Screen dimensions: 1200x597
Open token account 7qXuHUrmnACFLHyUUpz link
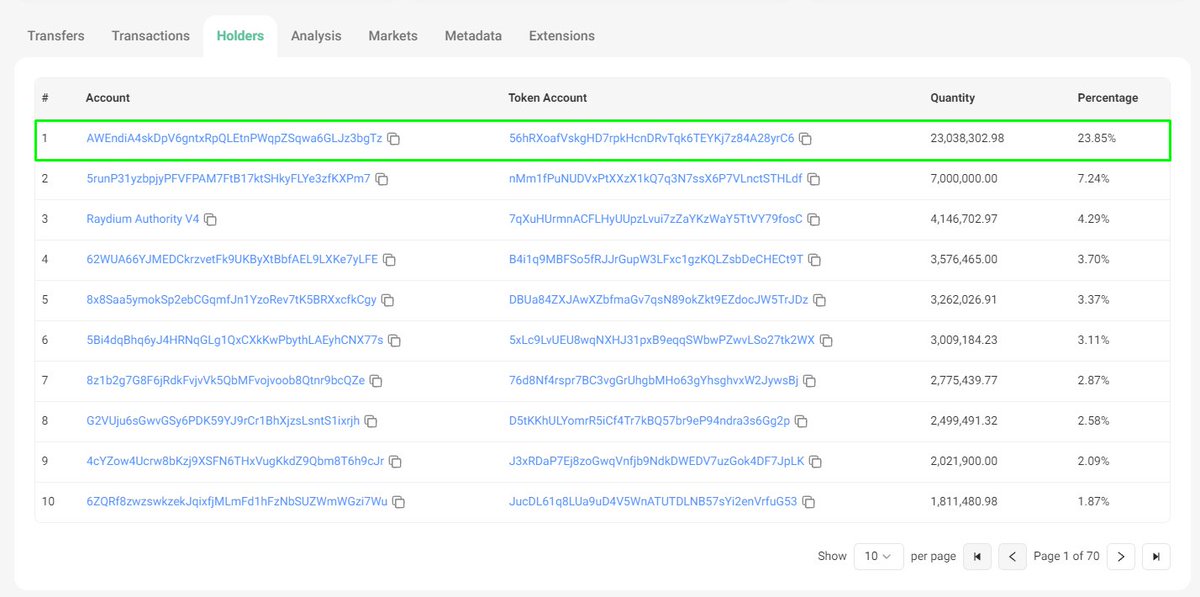coord(655,219)
